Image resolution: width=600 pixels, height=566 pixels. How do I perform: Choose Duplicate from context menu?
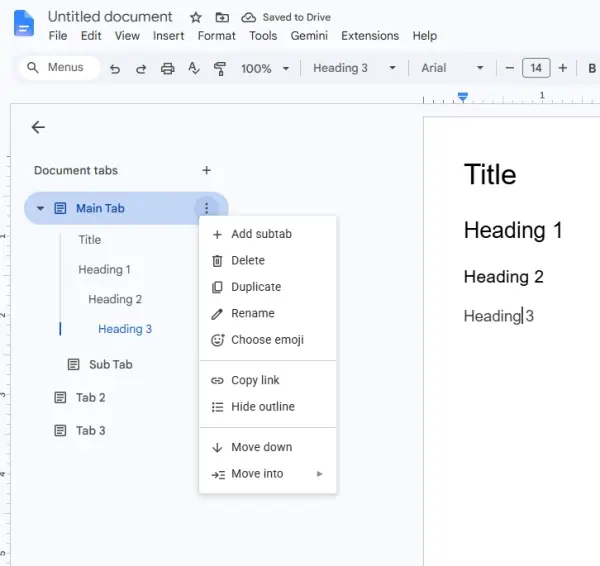pos(267,287)
